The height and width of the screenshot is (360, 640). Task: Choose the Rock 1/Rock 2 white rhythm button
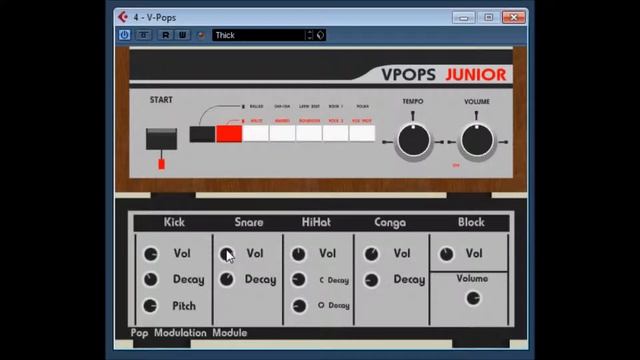pos(336,133)
